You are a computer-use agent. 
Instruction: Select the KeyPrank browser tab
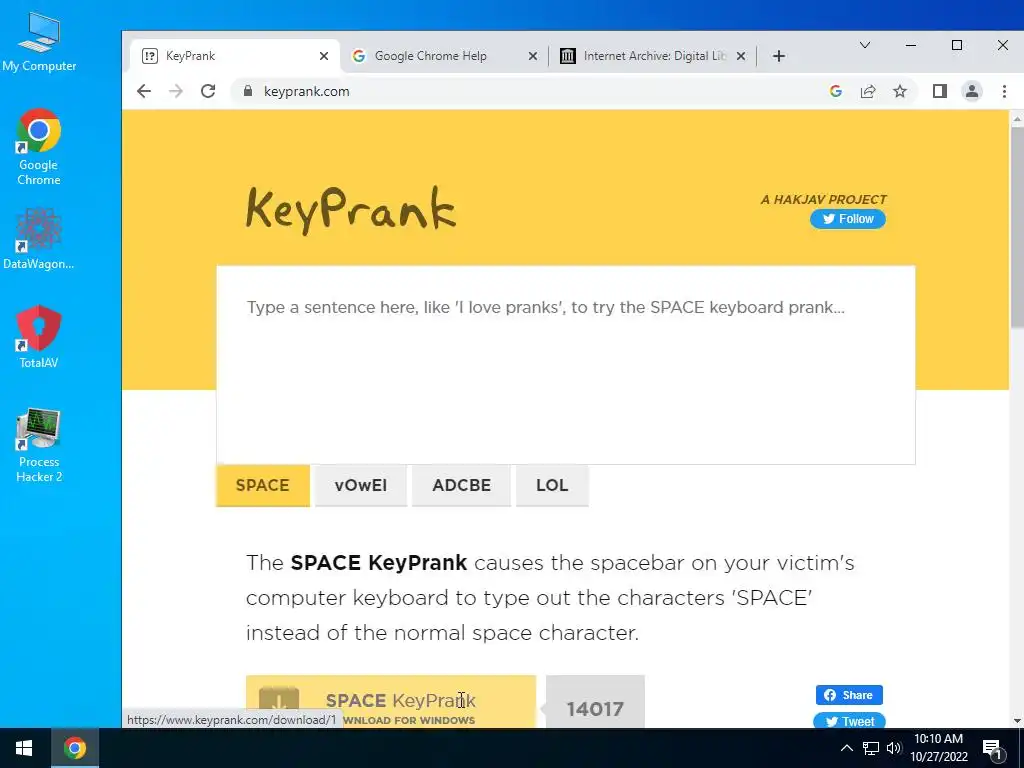pos(234,56)
